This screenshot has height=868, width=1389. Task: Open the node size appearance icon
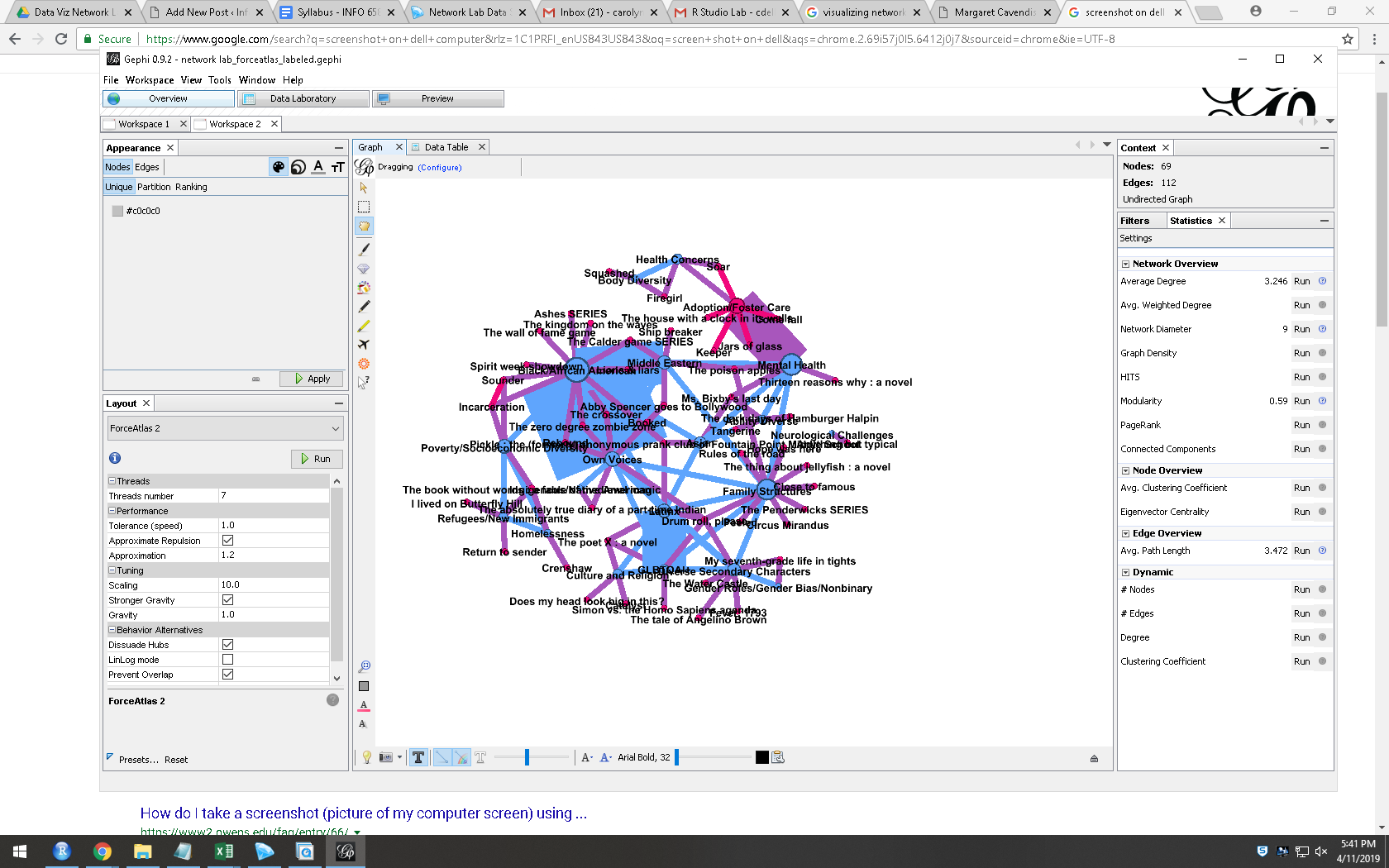(298, 167)
